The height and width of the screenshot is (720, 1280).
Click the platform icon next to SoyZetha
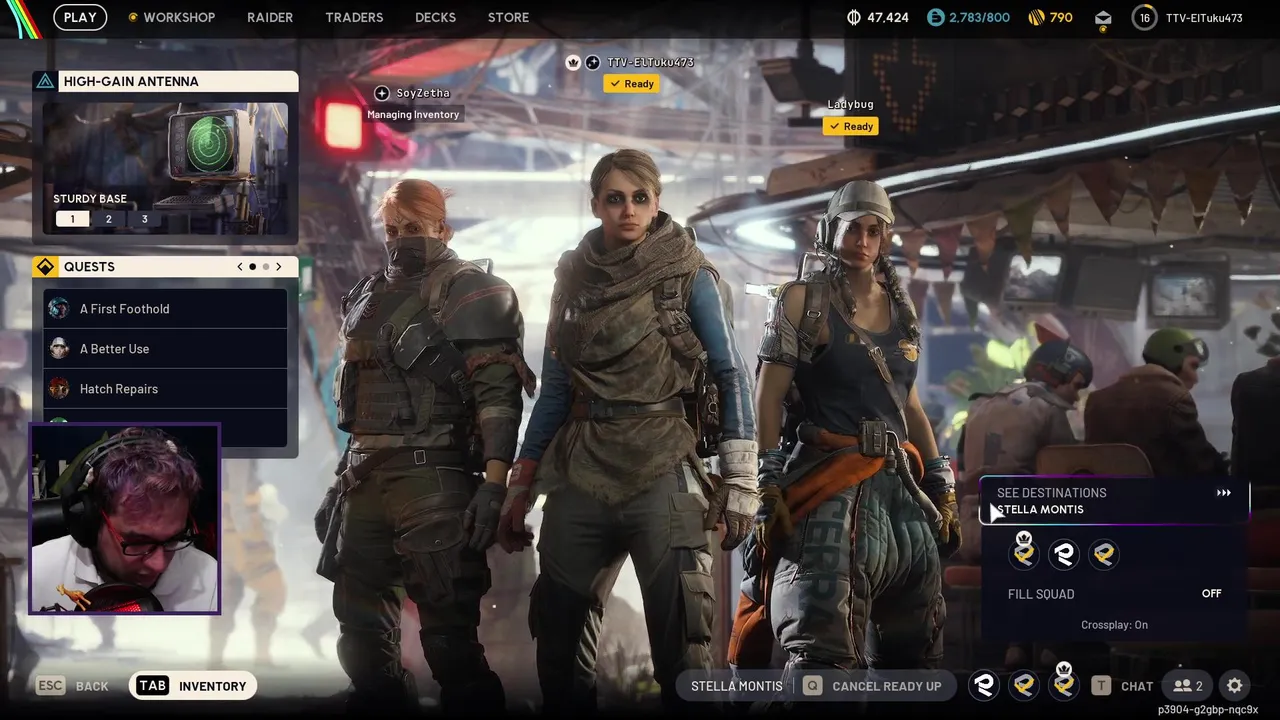[381, 93]
